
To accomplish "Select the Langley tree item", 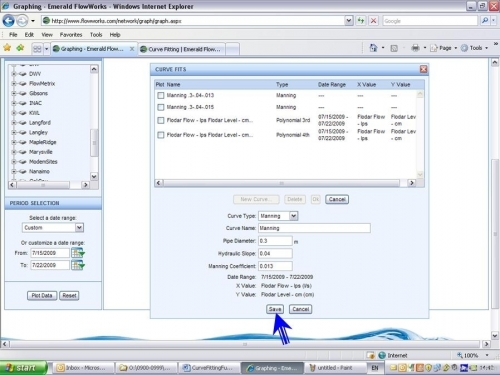I will coord(38,132).
